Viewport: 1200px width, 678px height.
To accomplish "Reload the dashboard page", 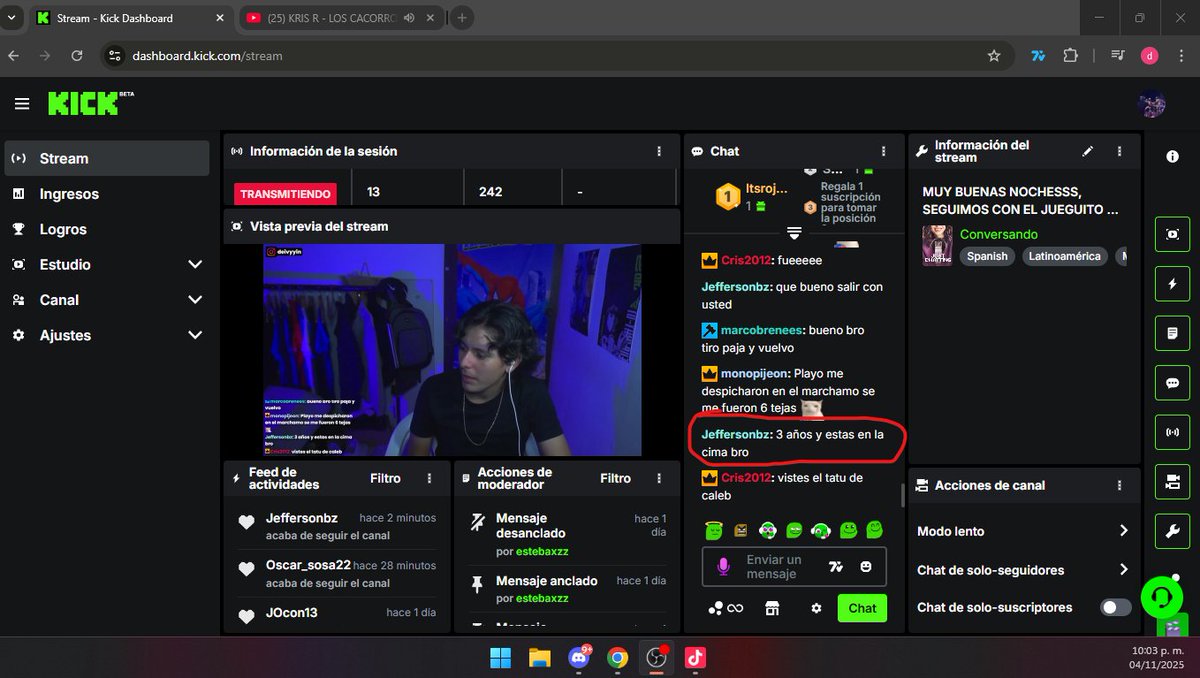I will 77,56.
